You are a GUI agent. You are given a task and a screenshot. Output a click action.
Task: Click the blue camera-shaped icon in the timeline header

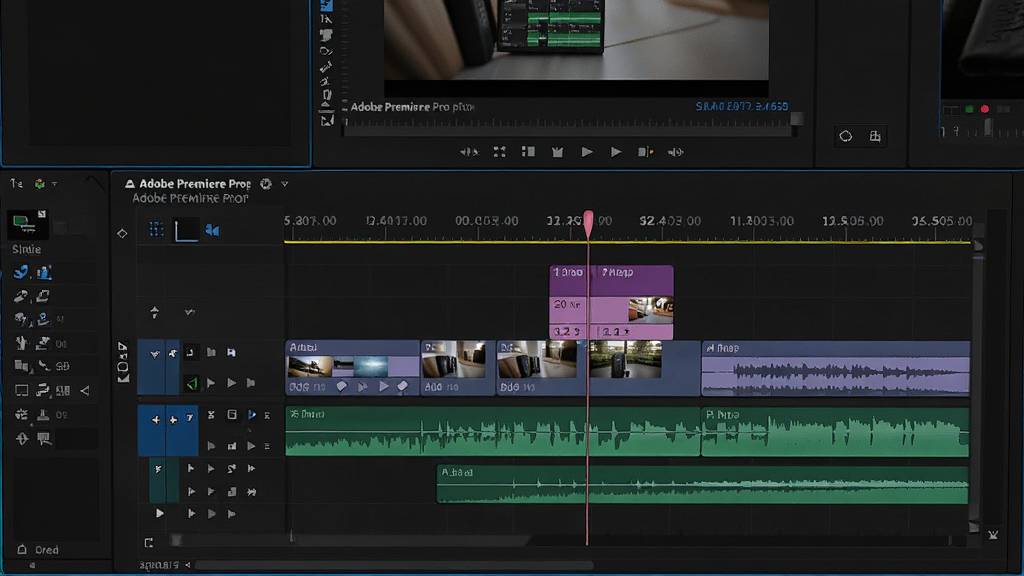tap(212, 231)
